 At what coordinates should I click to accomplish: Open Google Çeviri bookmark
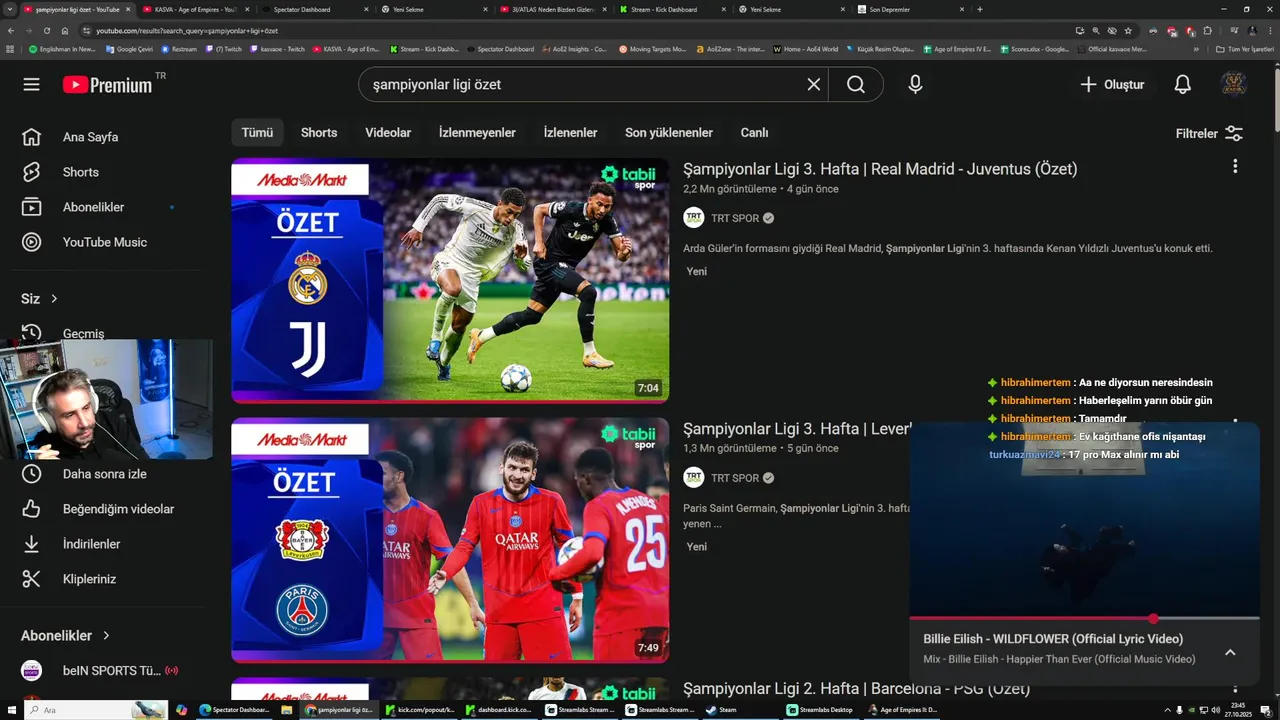pyautogui.click(x=129, y=49)
